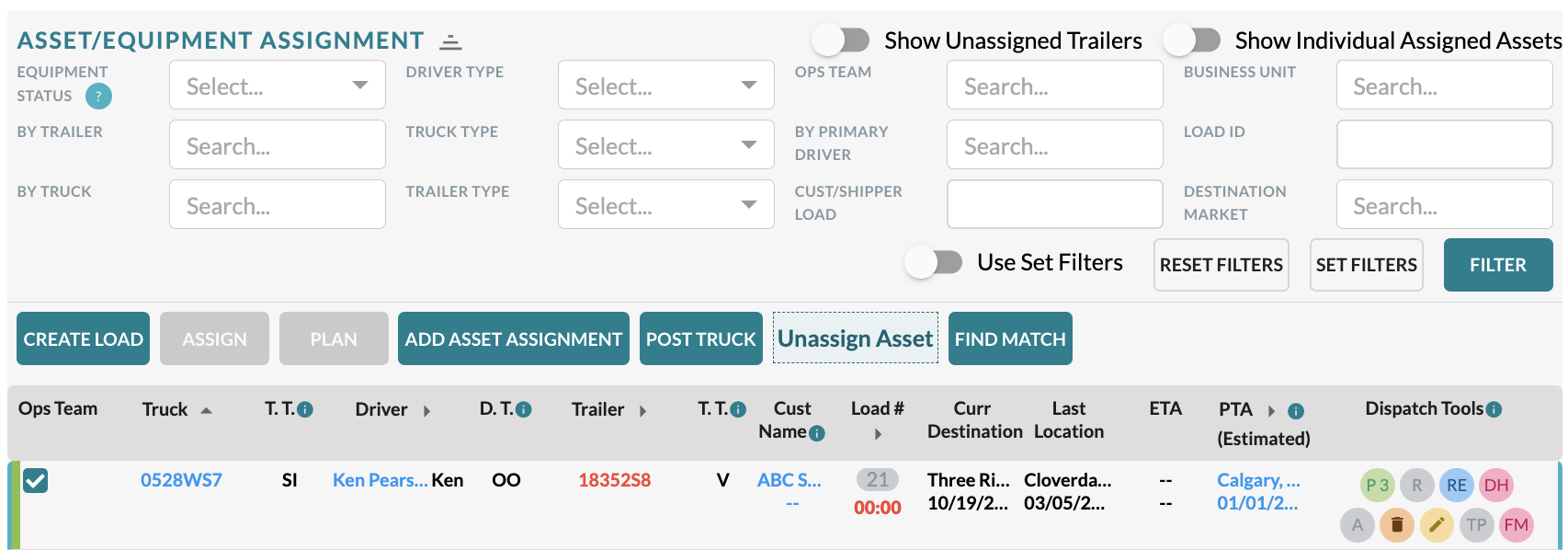The height and width of the screenshot is (550, 1568).
Task: Open trailer link 18352S8
Action: pyautogui.click(x=615, y=480)
